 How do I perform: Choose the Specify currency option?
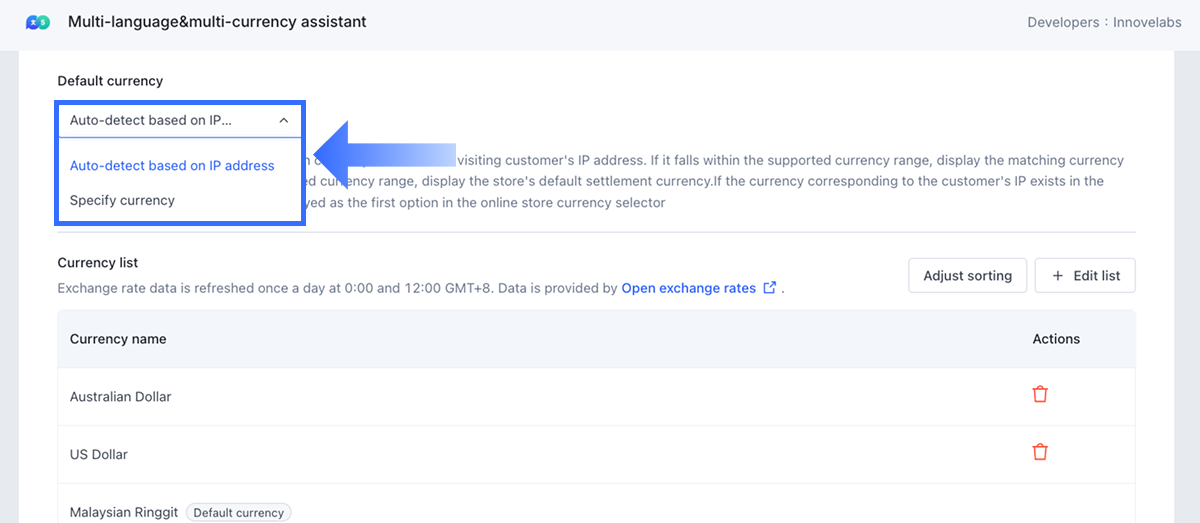pyautogui.click(x=122, y=201)
